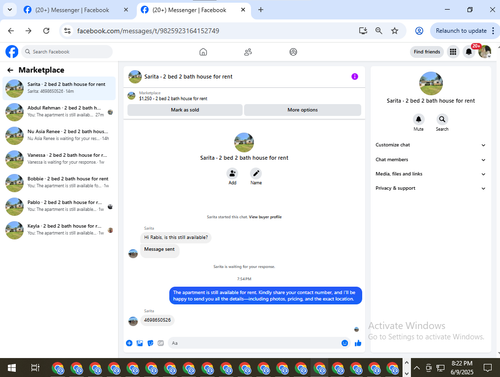Open the taskbar clock 8:22 PM
The height and width of the screenshot is (377, 500).
(x=462, y=368)
